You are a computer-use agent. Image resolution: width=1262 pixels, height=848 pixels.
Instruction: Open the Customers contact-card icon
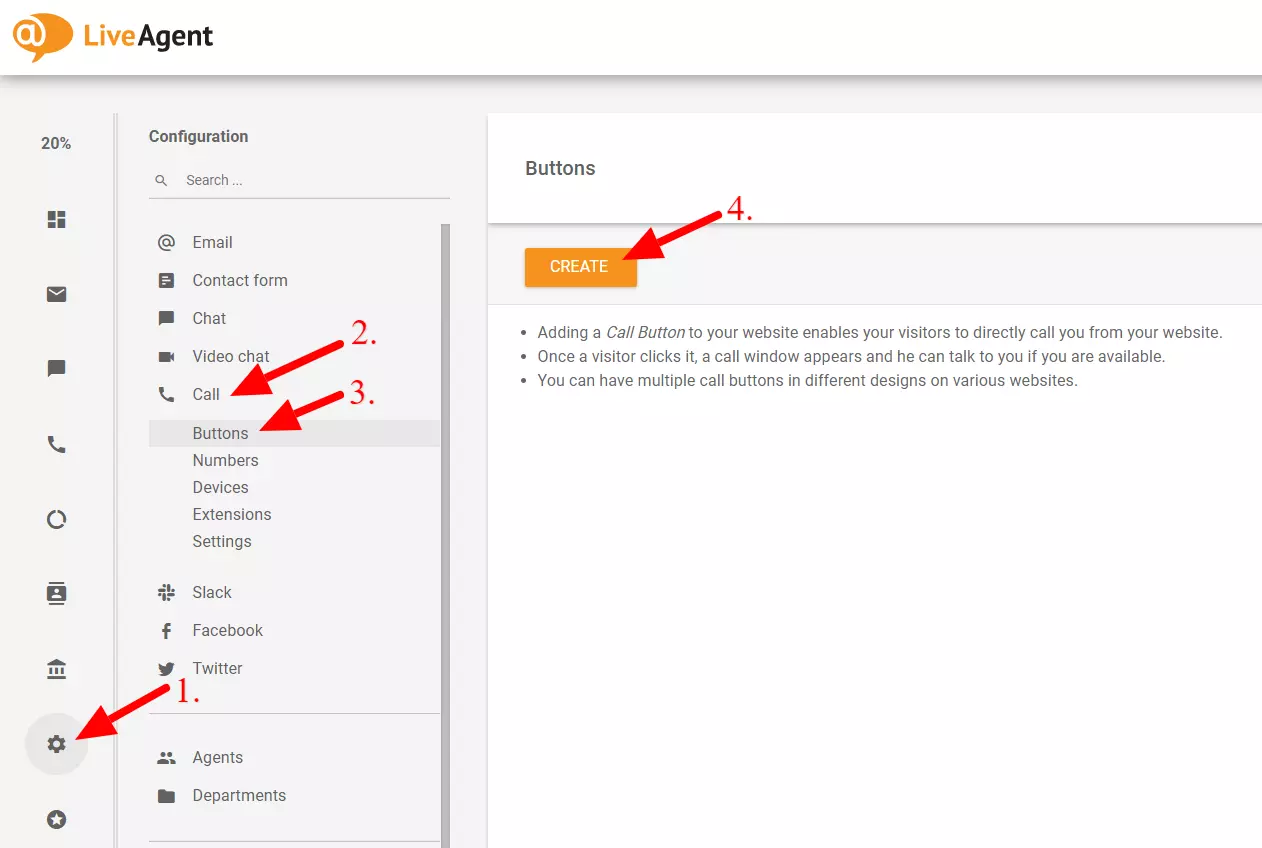56,593
